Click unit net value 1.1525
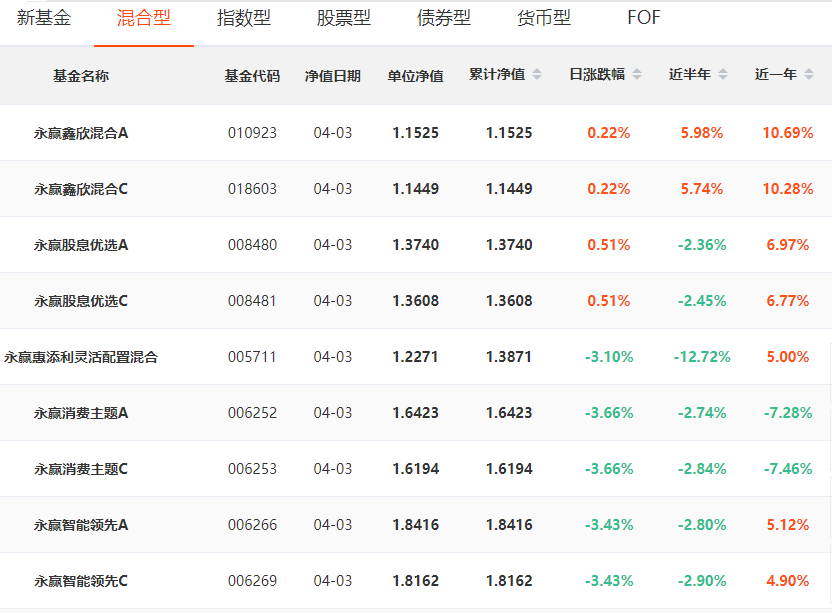Screen dimensions: 832x613 click(x=415, y=133)
